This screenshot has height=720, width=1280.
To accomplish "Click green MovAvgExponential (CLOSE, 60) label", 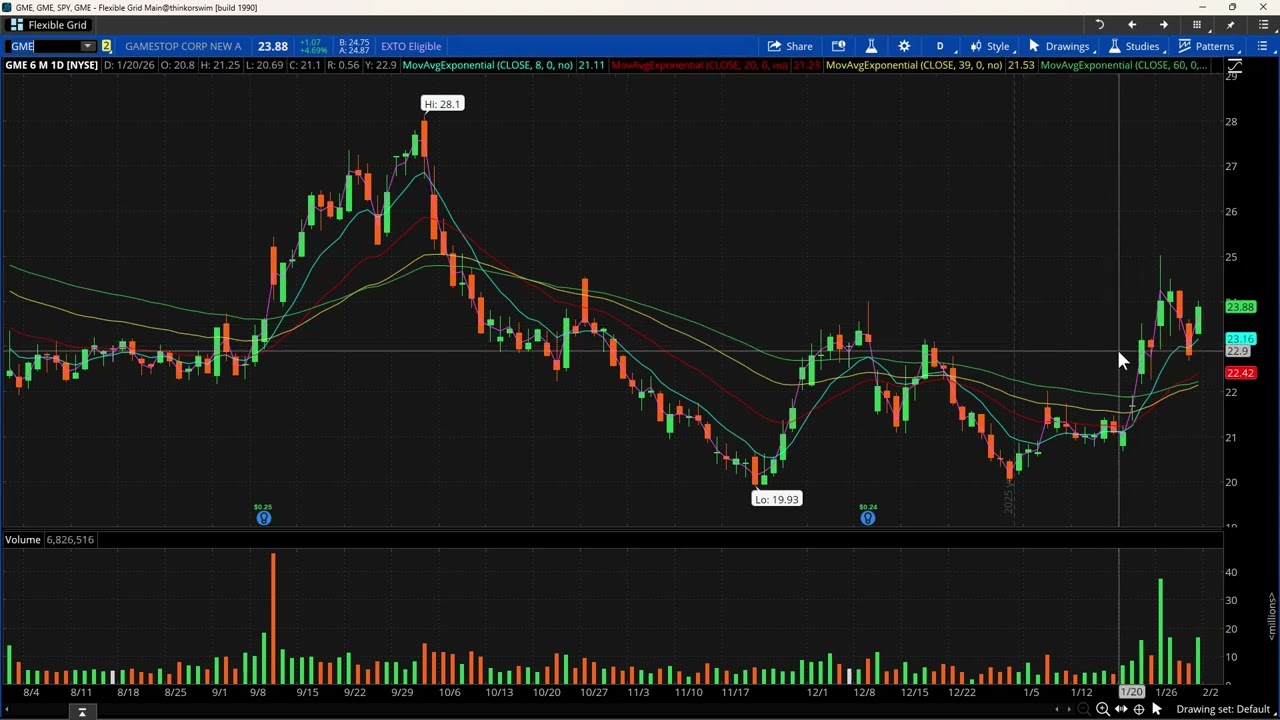I will (1123, 65).
